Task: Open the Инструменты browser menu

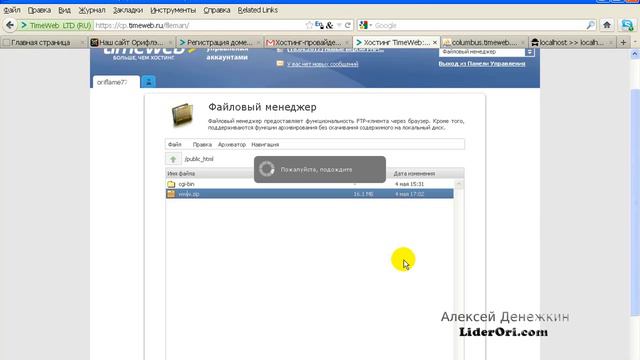Action: 173,10
